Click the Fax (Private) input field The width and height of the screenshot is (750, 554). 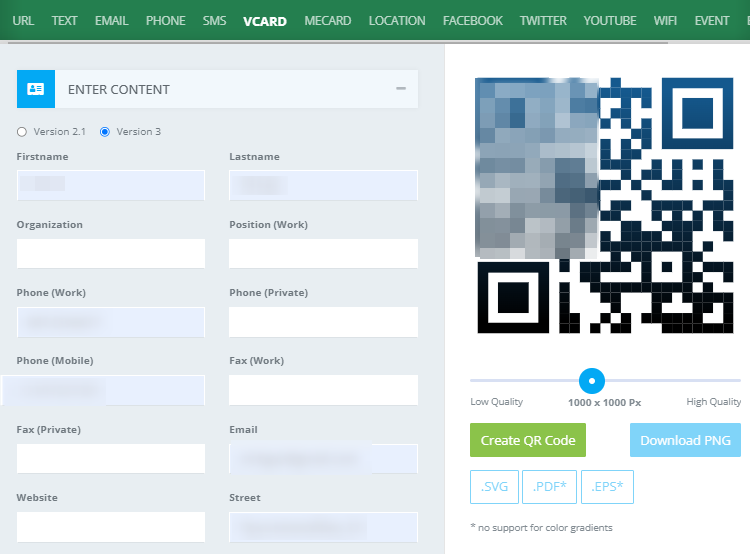coord(111,459)
